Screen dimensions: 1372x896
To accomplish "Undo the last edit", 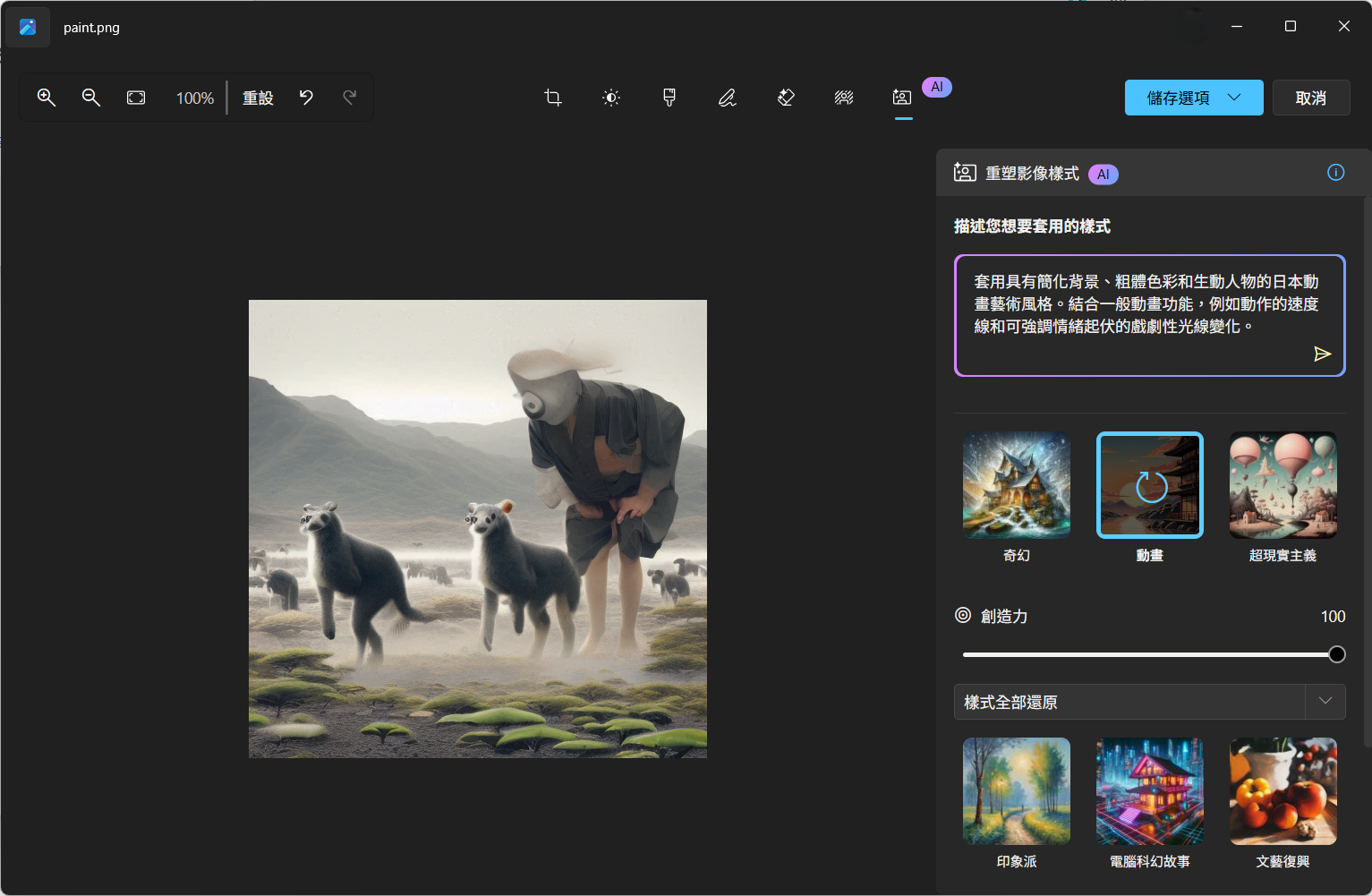I will point(306,98).
